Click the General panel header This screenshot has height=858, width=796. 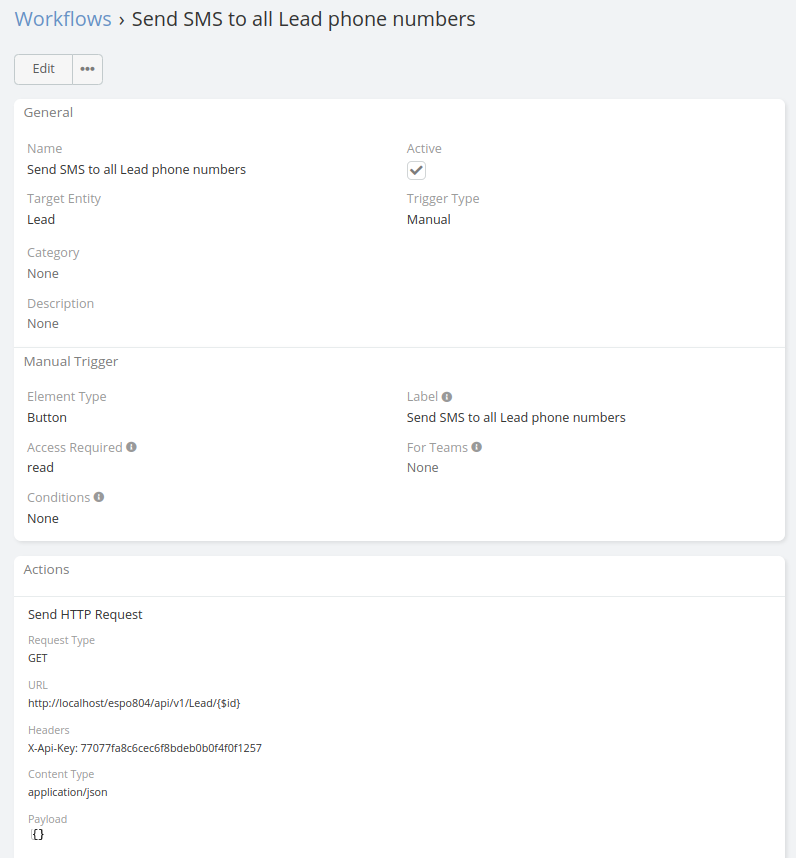(x=48, y=113)
